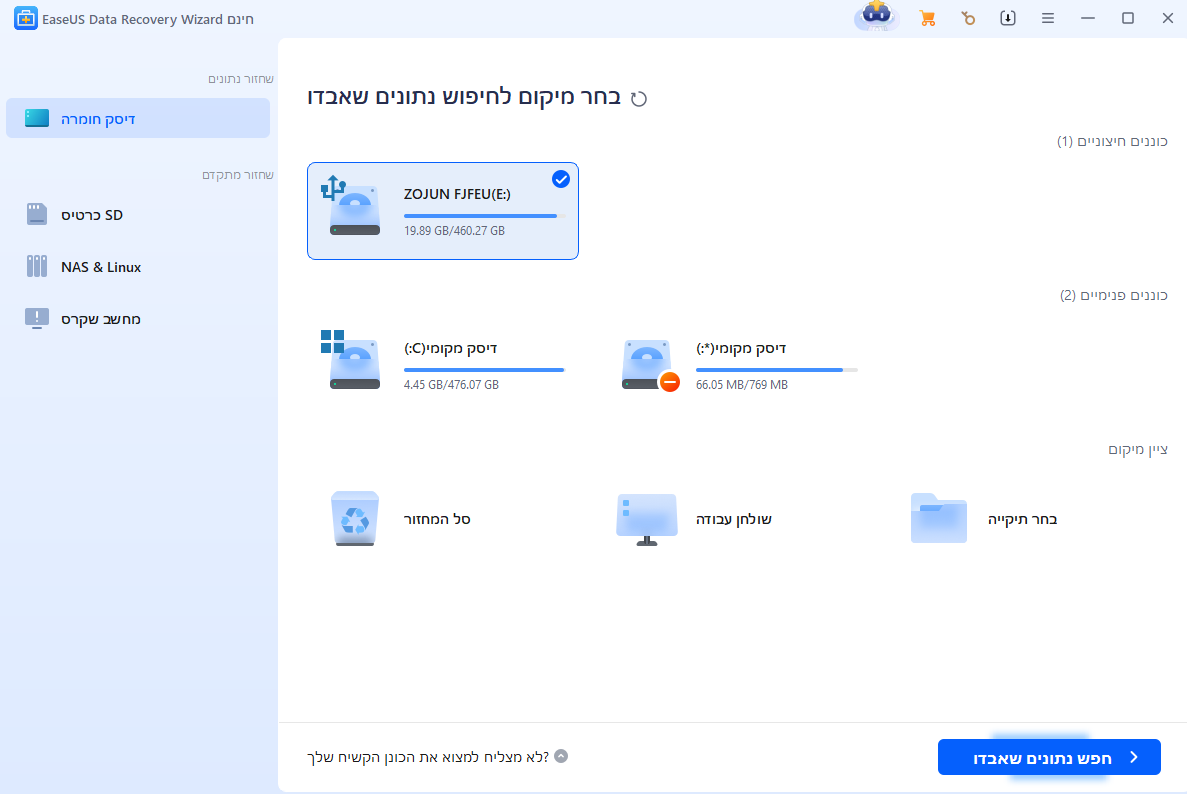Viewport: 1187px width, 794px height.
Task: Click the דיסק מקומי(C:) drive name
Action: point(450,348)
